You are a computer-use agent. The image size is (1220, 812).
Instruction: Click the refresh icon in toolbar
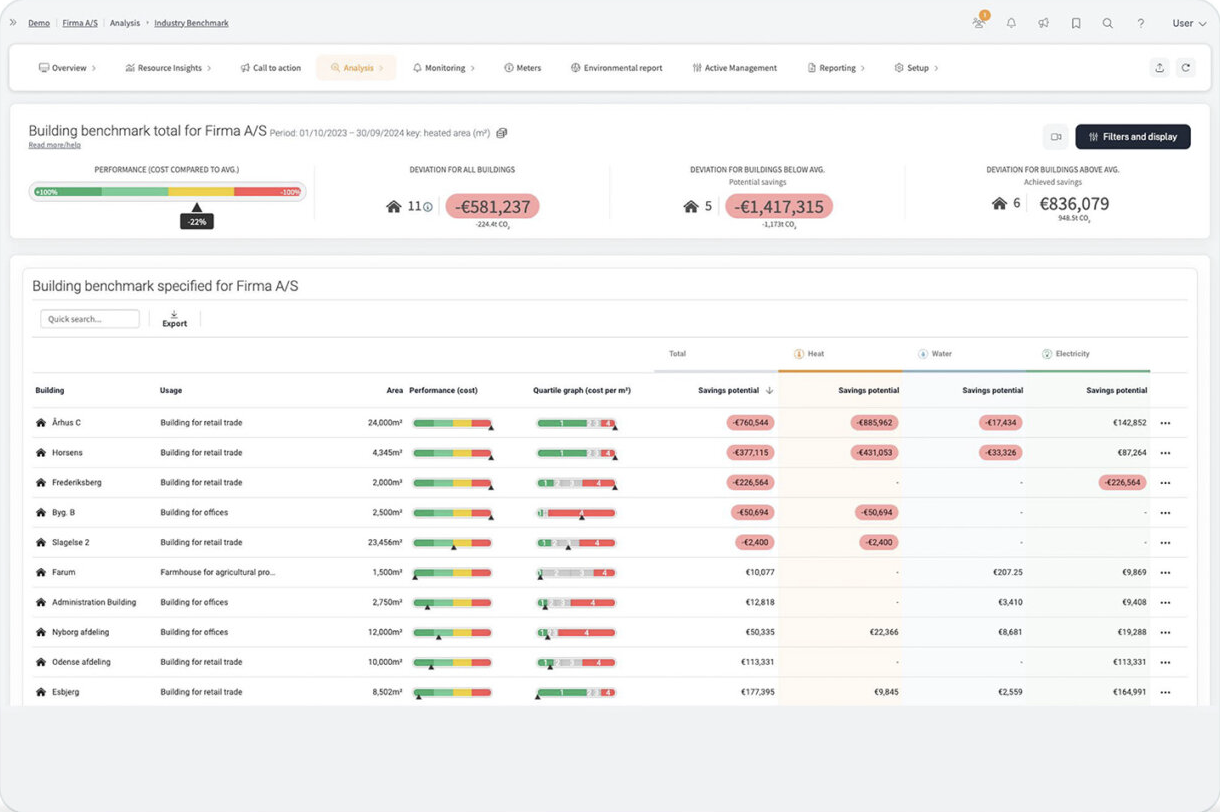click(x=1186, y=68)
